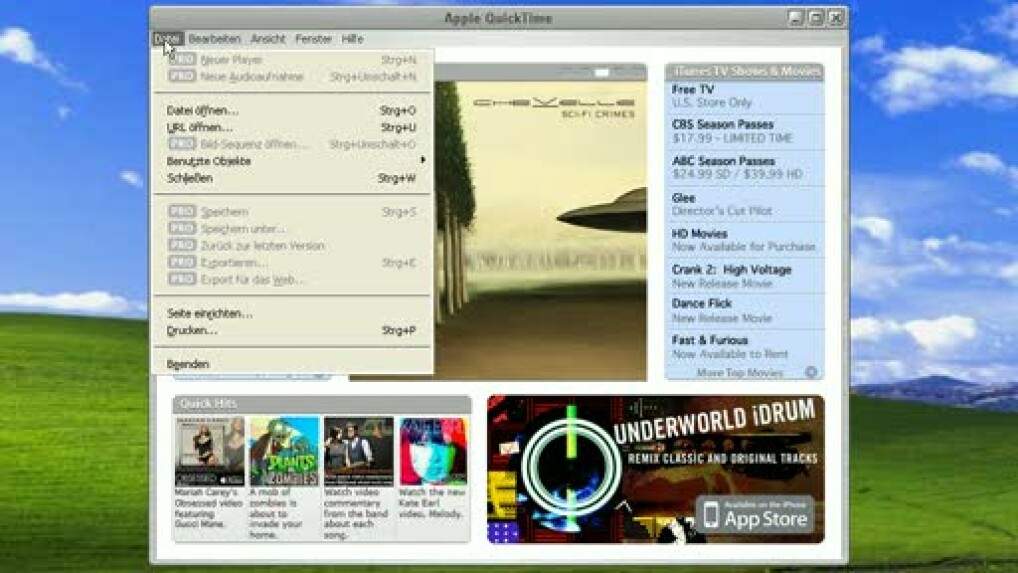Expand the Benutzte Objekte submenu arrow
The height and width of the screenshot is (573, 1018).
coord(422,161)
